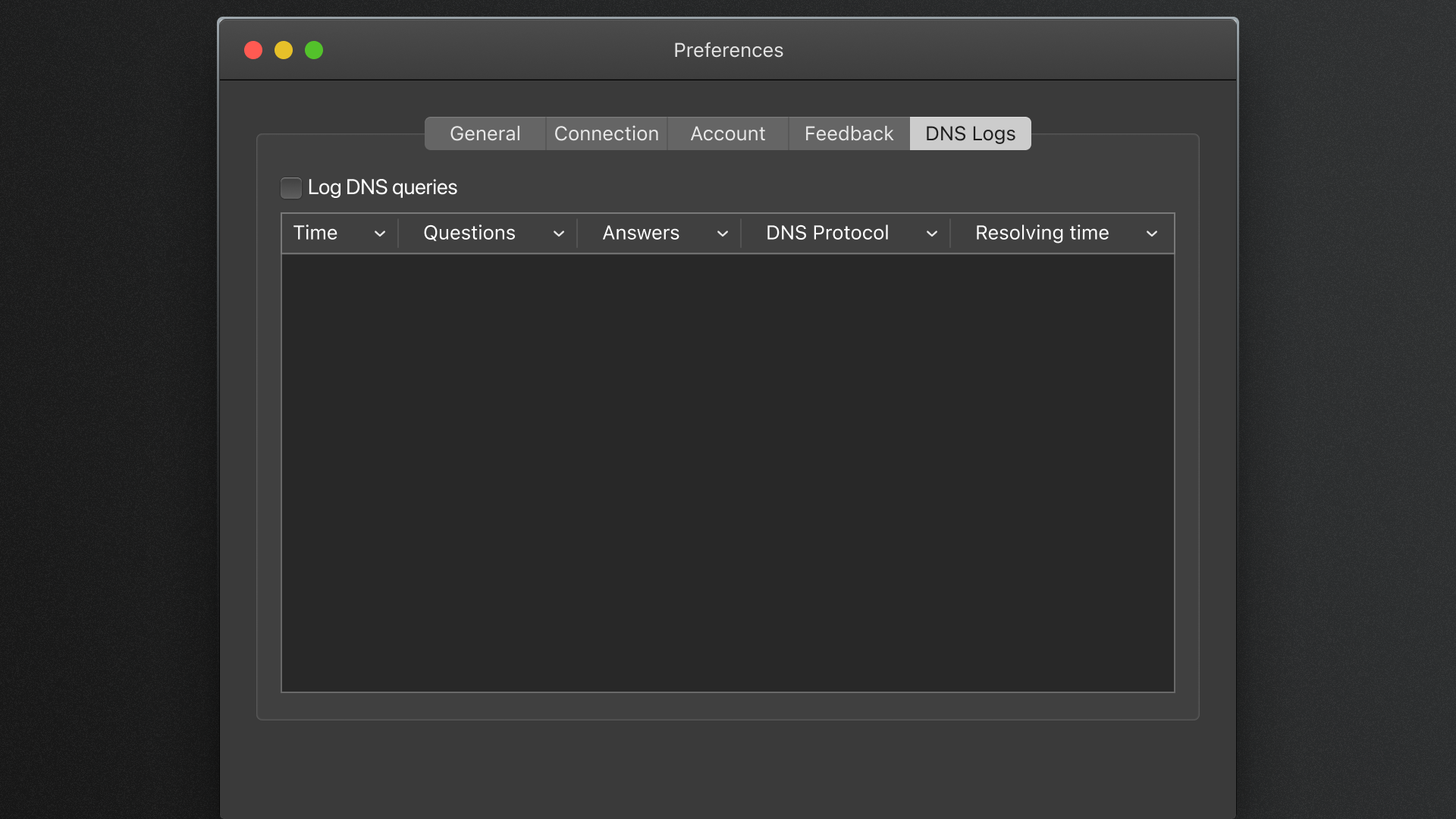Expand the Questions column chevron
Image resolution: width=1456 pixels, height=819 pixels.
(559, 234)
